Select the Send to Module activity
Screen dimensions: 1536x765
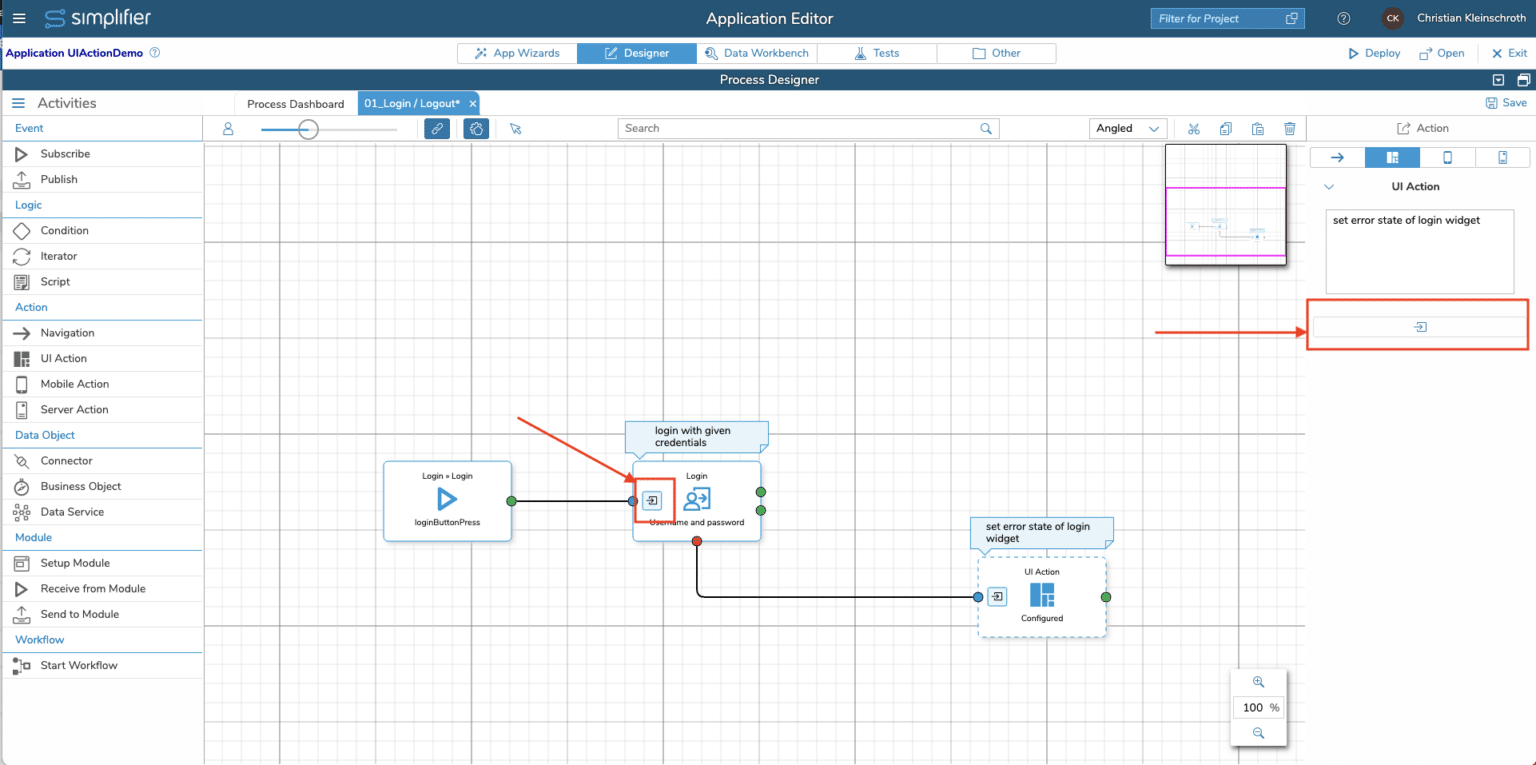pyautogui.click(x=102, y=614)
